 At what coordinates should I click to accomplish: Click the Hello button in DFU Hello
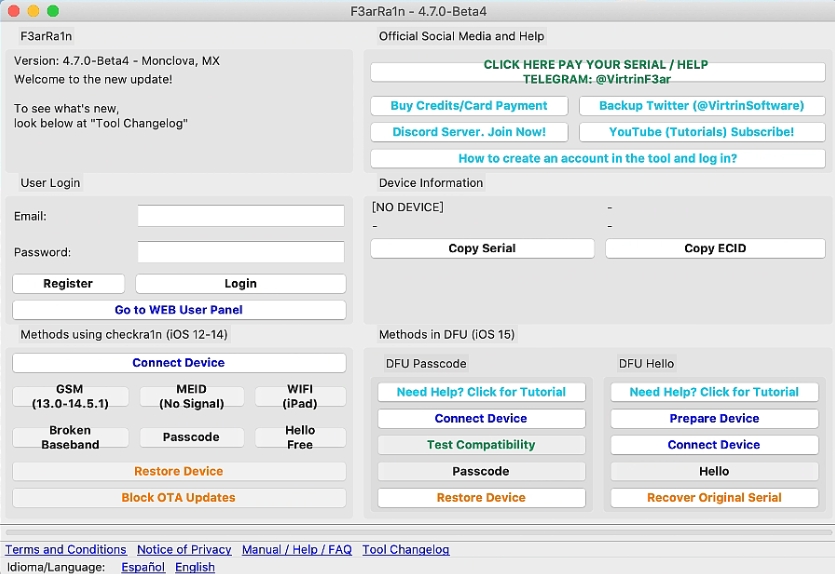(x=714, y=471)
